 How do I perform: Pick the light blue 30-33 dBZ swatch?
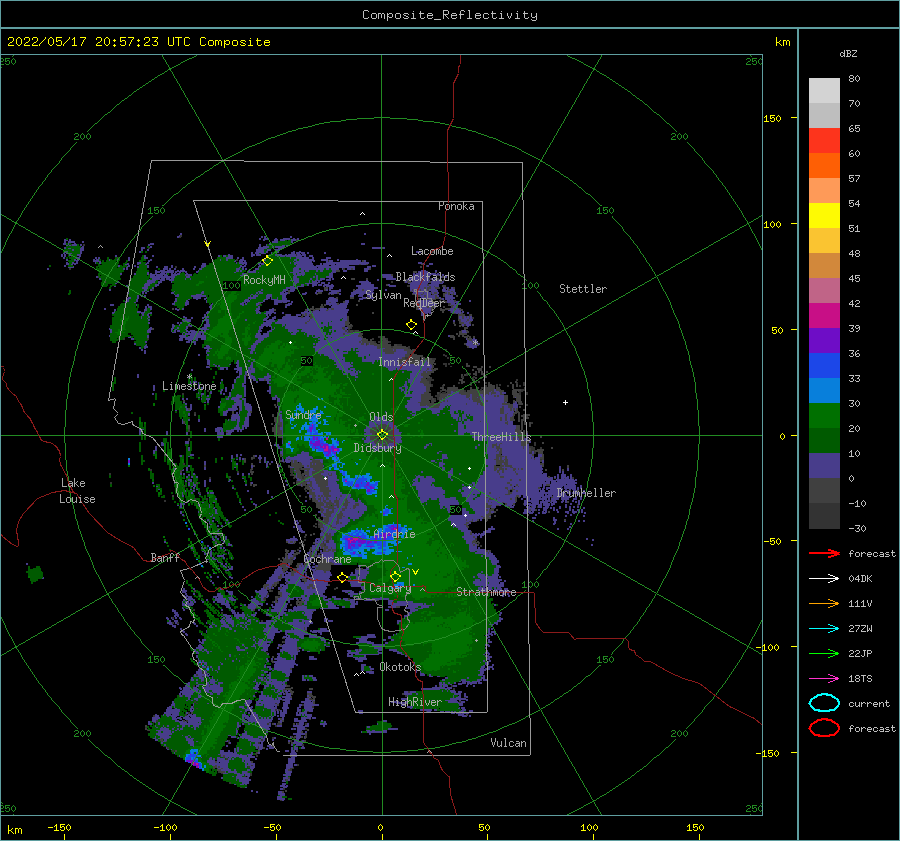(824, 391)
